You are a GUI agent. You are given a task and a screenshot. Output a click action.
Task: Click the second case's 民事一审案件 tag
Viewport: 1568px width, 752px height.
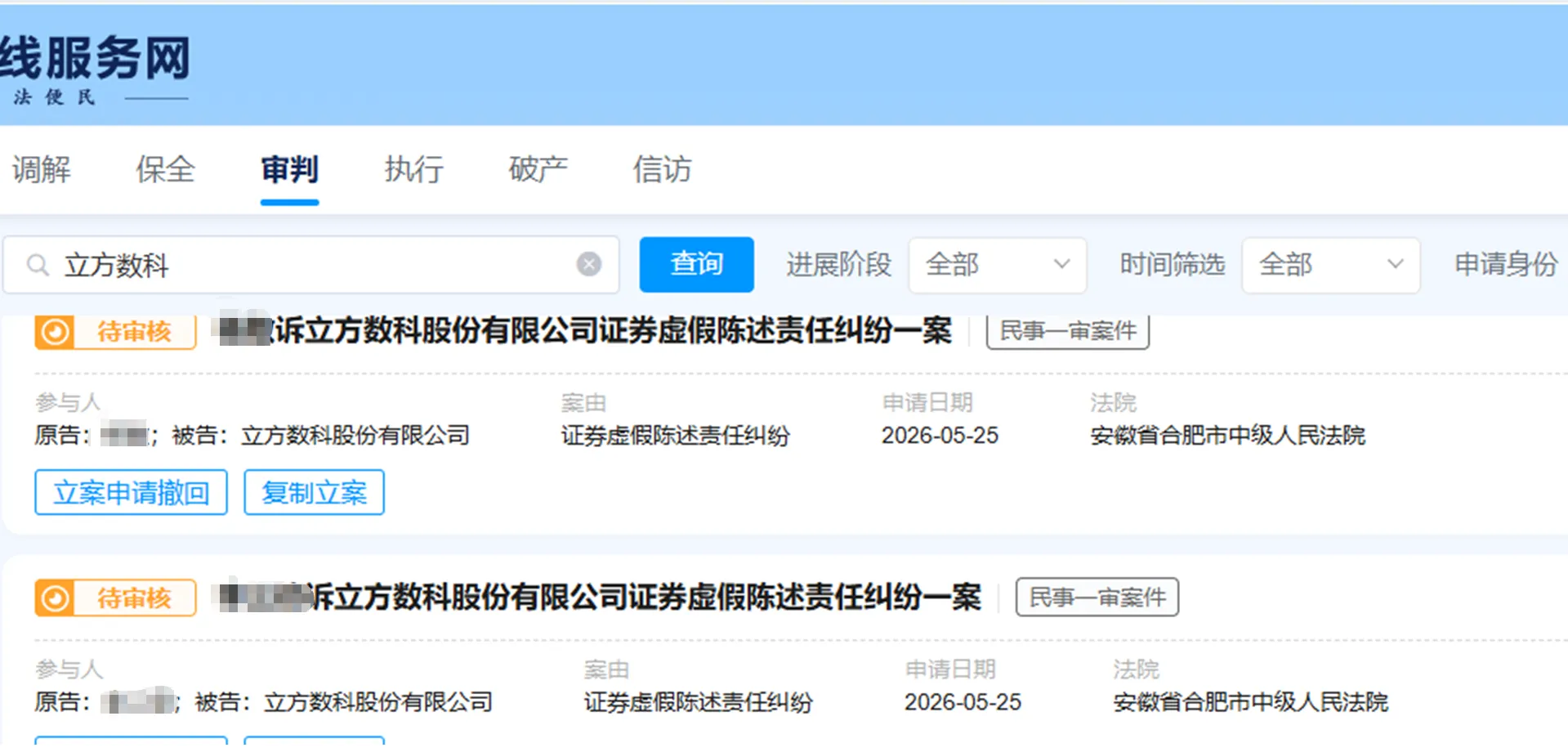click(x=1097, y=598)
